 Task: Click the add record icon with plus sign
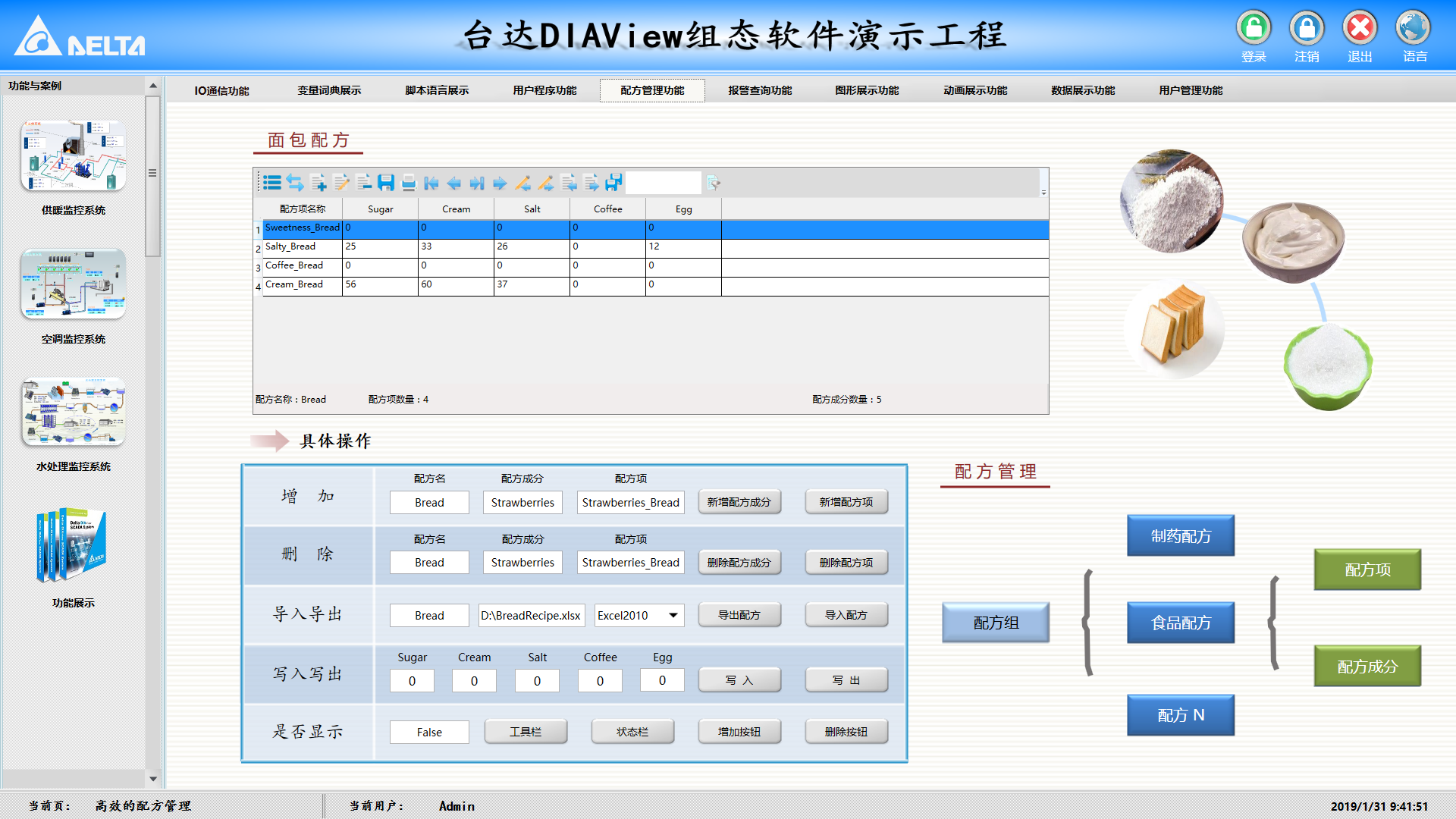(318, 183)
